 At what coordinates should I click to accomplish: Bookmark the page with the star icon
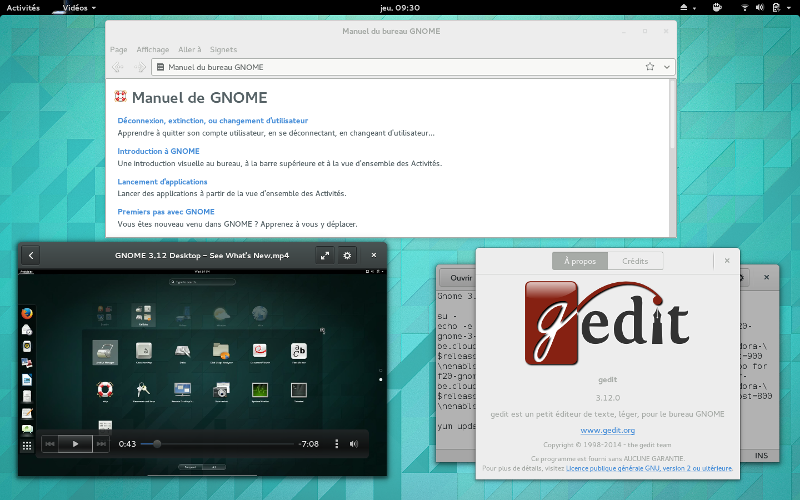[x=650, y=67]
